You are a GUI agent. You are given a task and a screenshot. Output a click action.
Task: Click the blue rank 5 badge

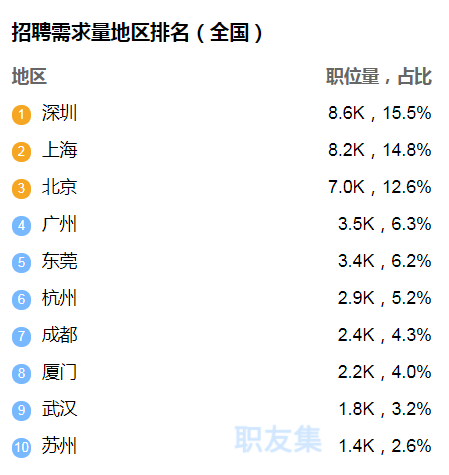point(21,263)
